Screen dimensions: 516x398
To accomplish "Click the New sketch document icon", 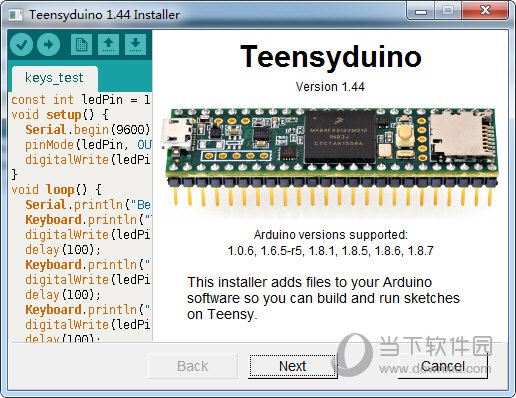I will 81,44.
